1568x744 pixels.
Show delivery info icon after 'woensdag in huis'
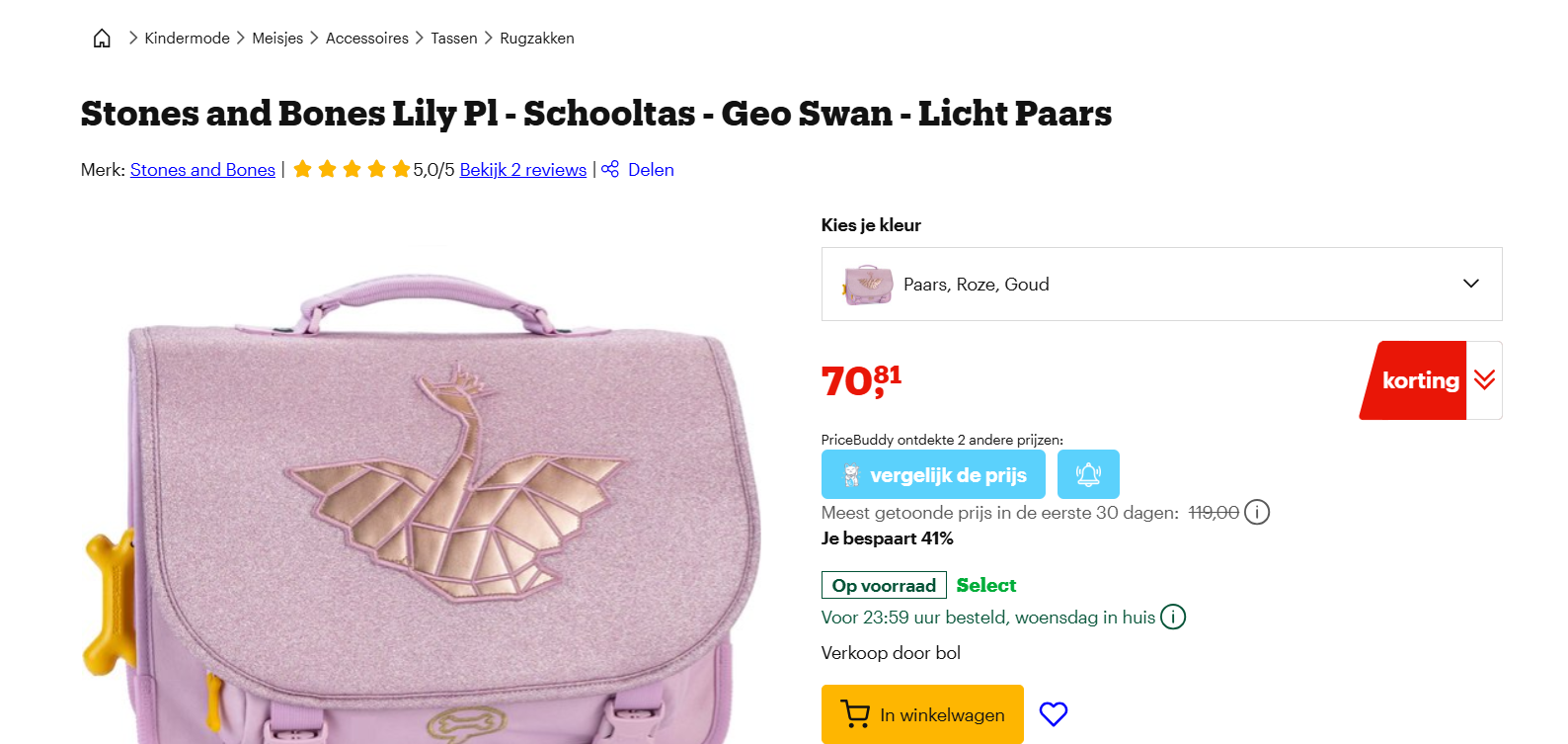point(1173,617)
